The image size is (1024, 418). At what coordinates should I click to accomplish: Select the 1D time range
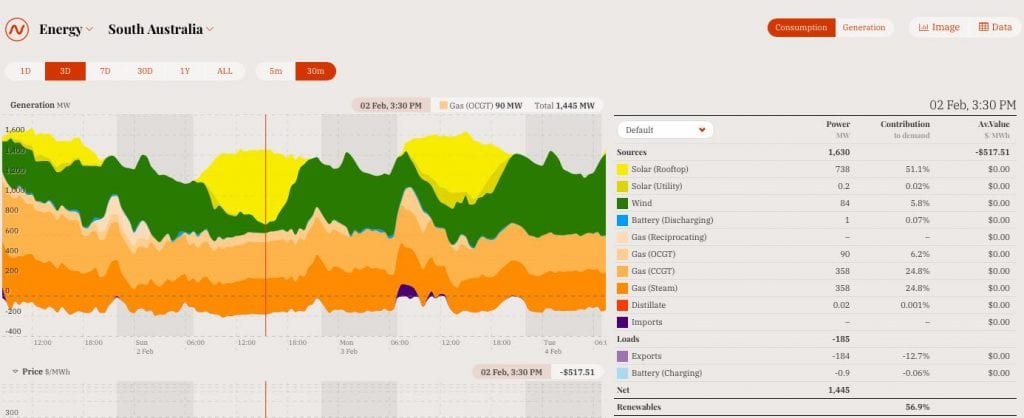25,71
